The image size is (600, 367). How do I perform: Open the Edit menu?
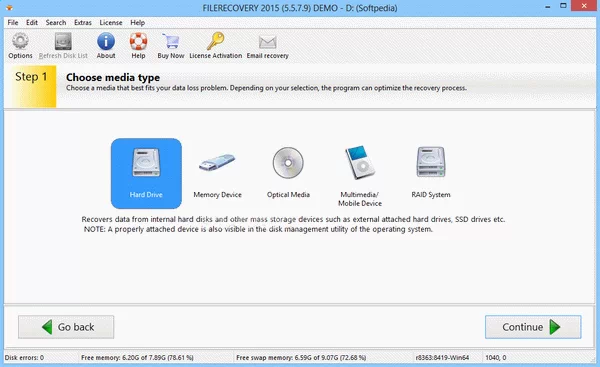coord(32,23)
